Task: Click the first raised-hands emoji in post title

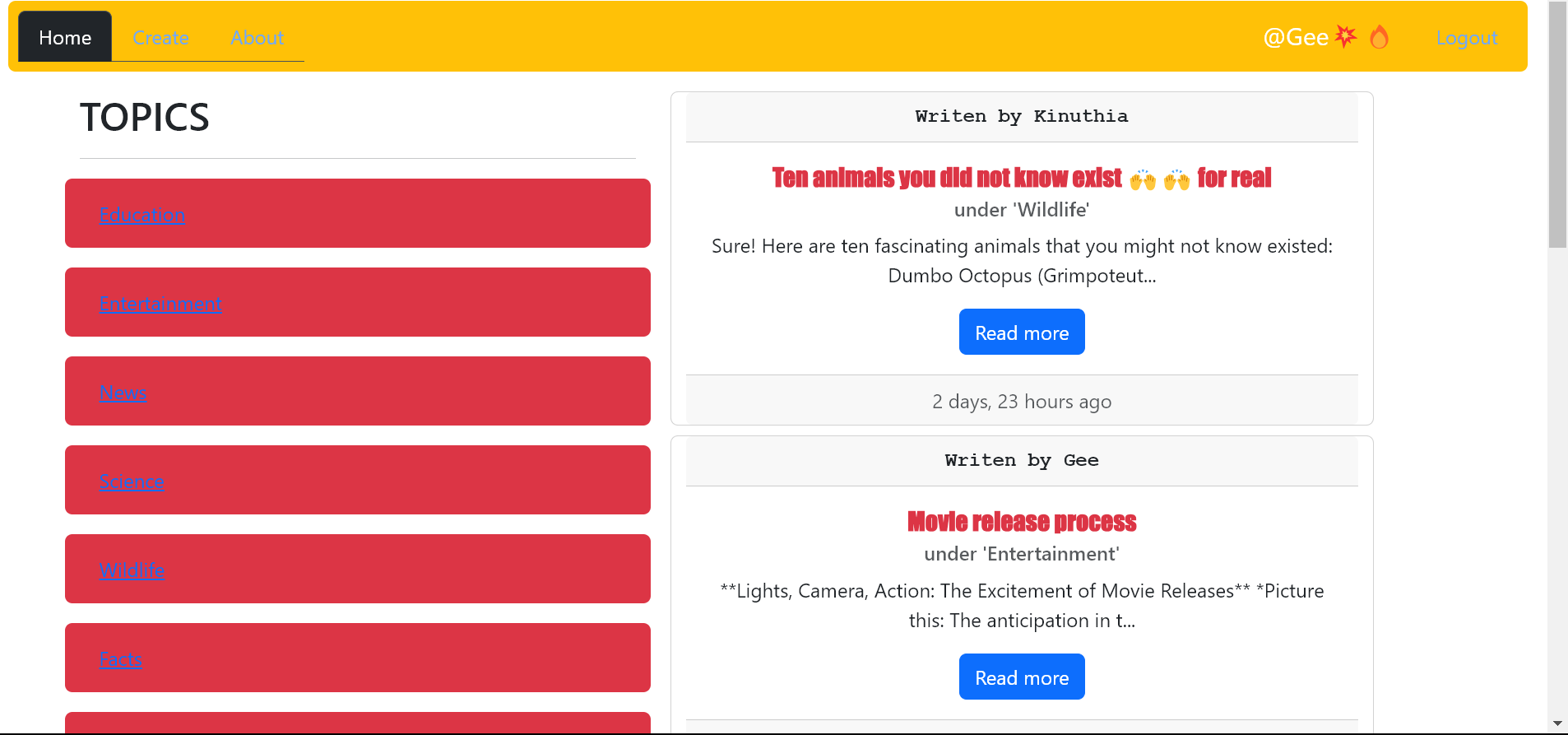Action: [1142, 179]
